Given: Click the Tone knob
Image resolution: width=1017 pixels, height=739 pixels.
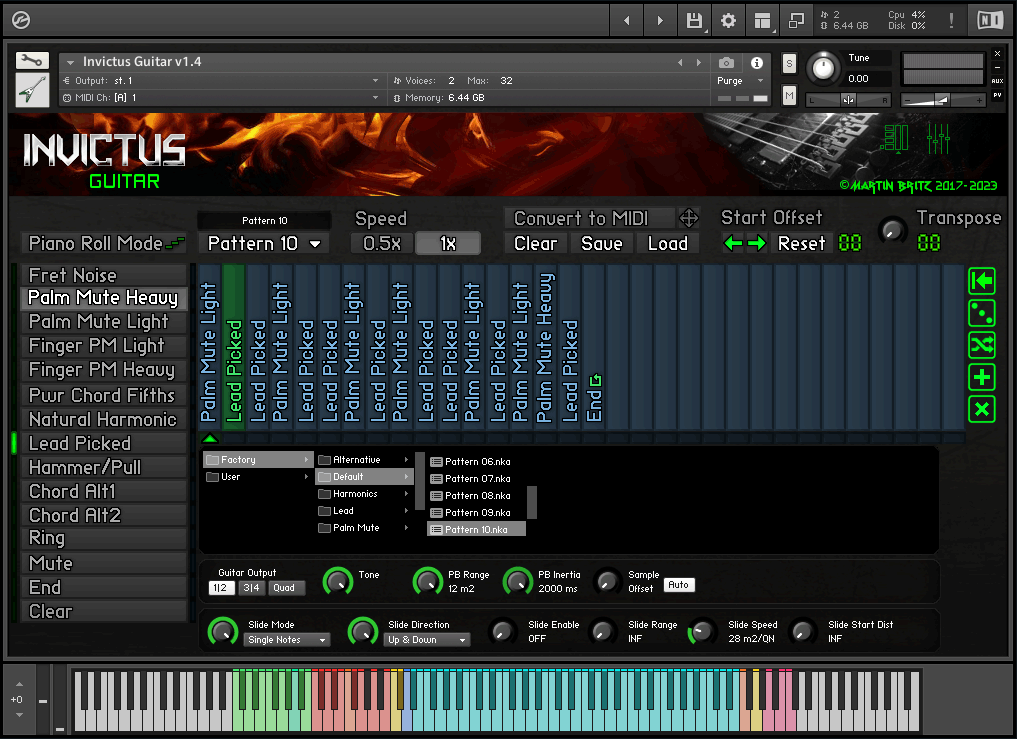Looking at the screenshot, I should [338, 581].
